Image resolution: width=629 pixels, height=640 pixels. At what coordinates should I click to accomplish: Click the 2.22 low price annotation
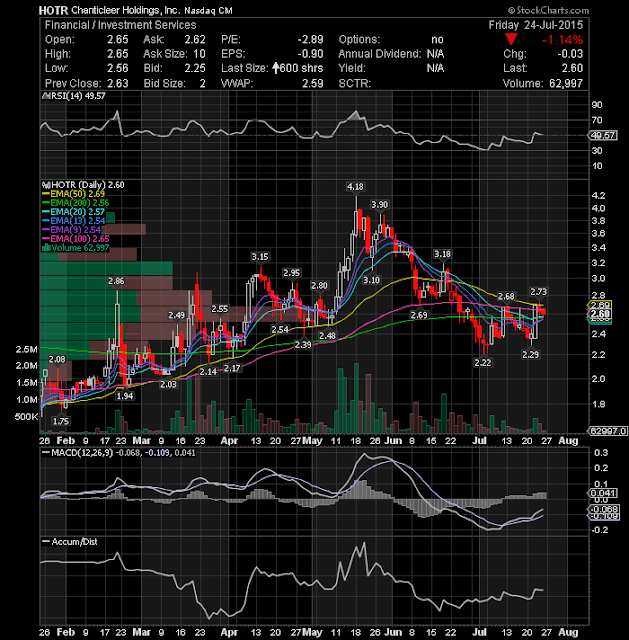pyautogui.click(x=483, y=362)
